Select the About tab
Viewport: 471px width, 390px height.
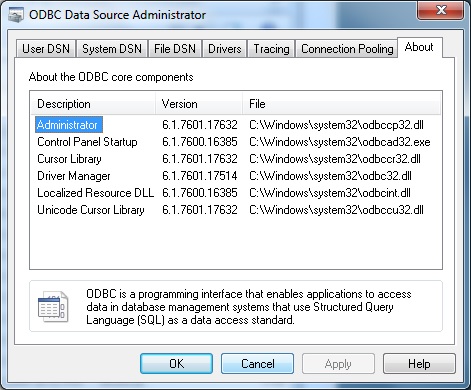coord(419,47)
